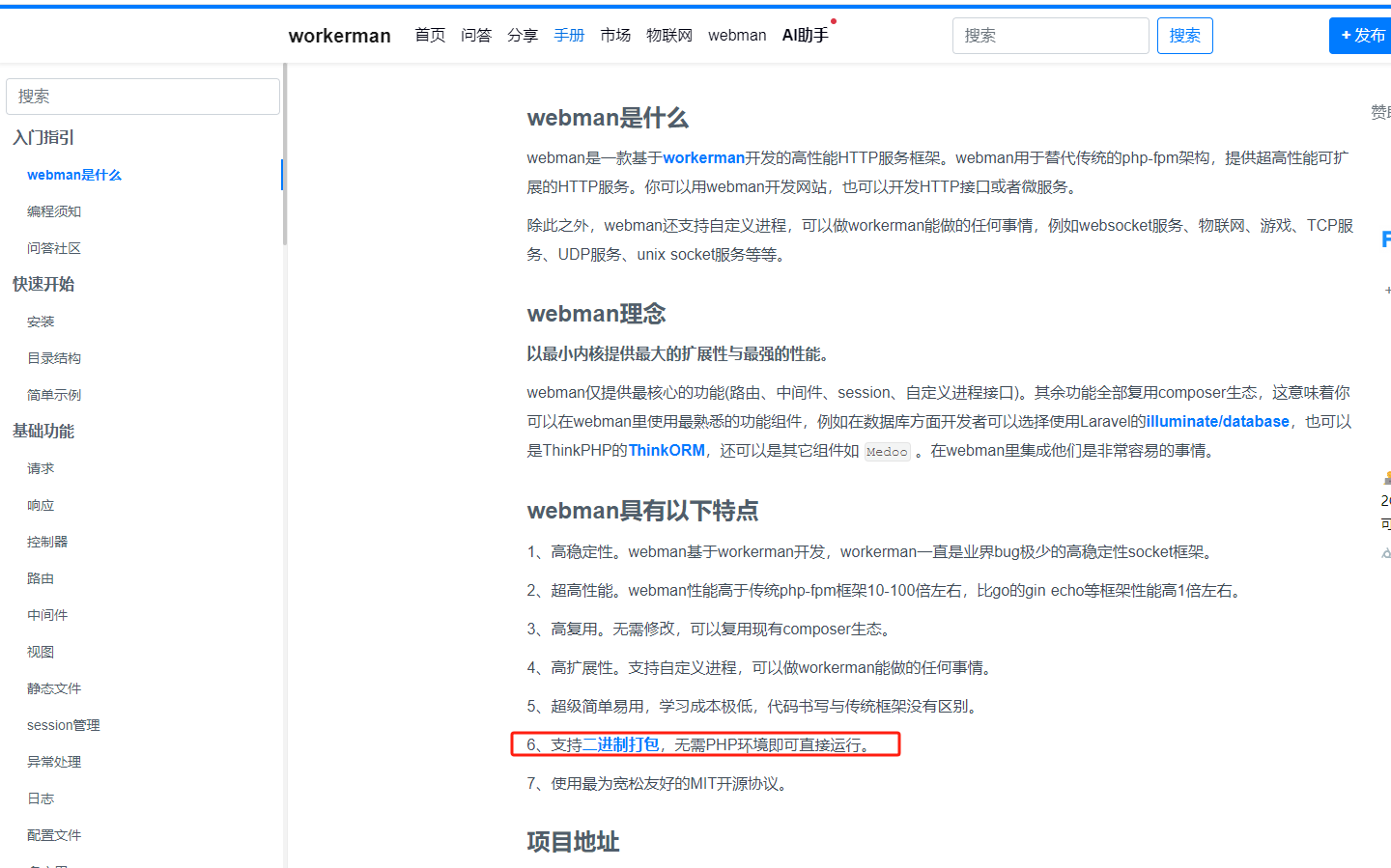
Task: Open the ThinkORM link
Action: pos(667,450)
